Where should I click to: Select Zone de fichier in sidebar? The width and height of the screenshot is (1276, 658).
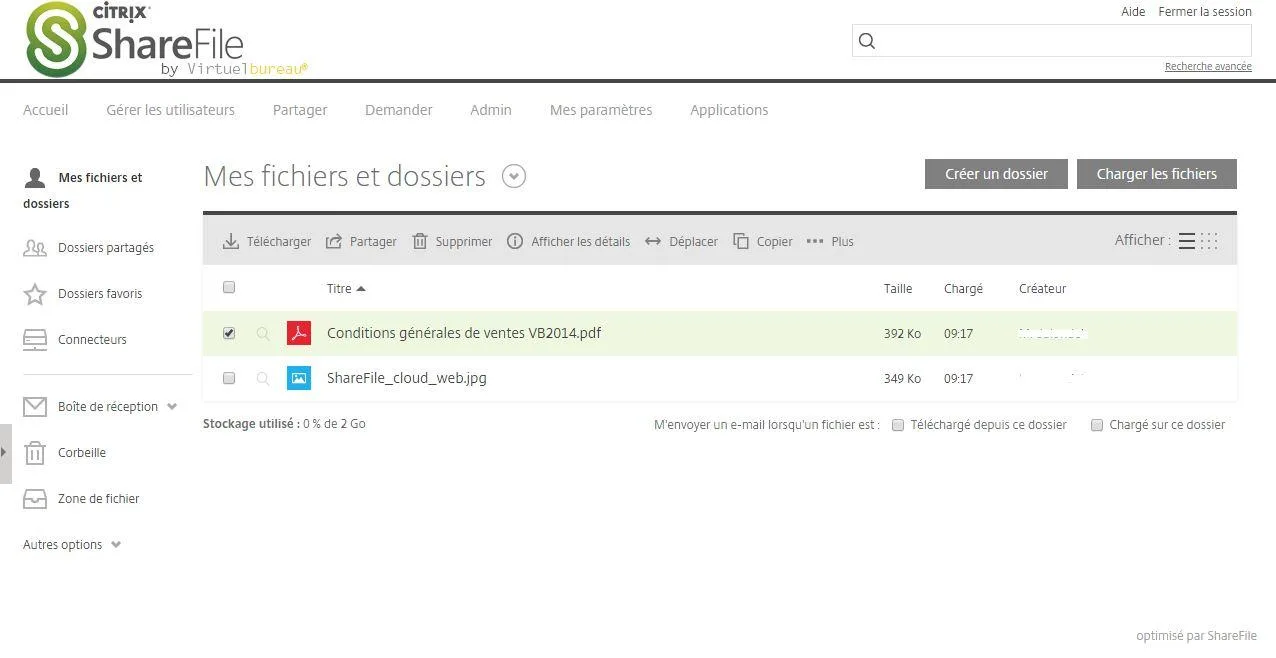(99, 499)
